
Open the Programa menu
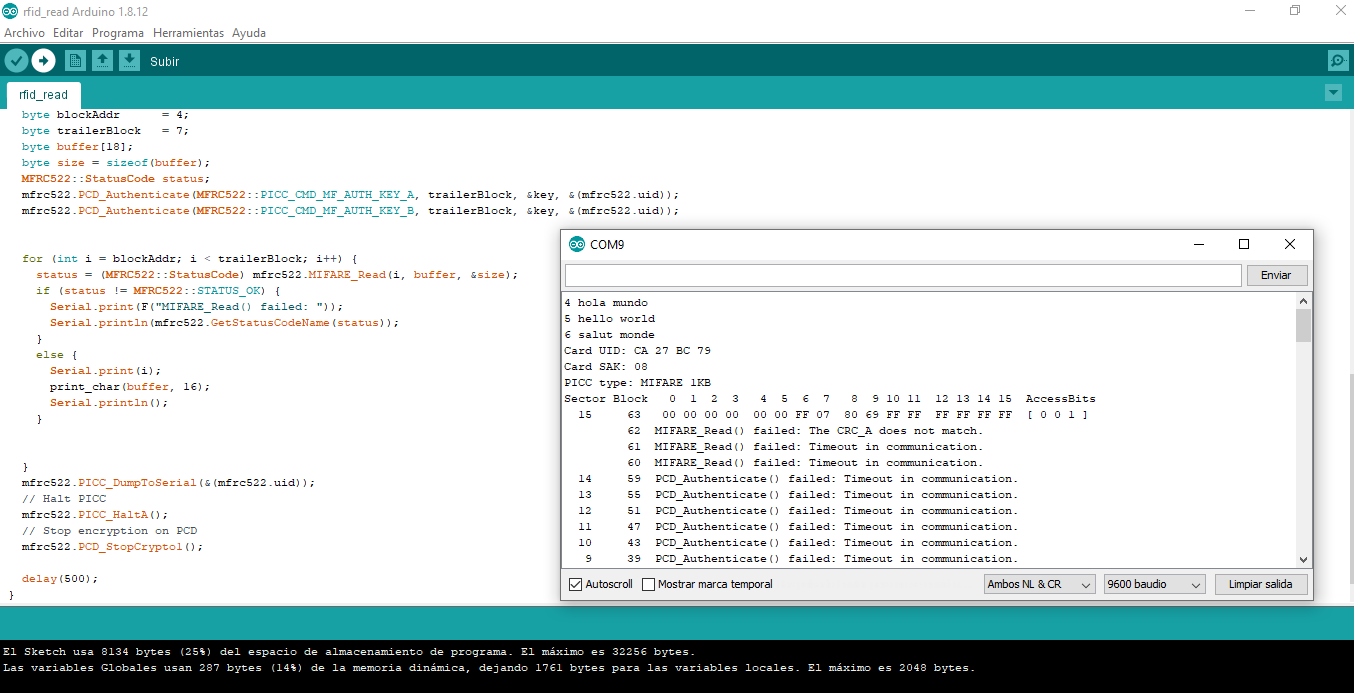(118, 33)
